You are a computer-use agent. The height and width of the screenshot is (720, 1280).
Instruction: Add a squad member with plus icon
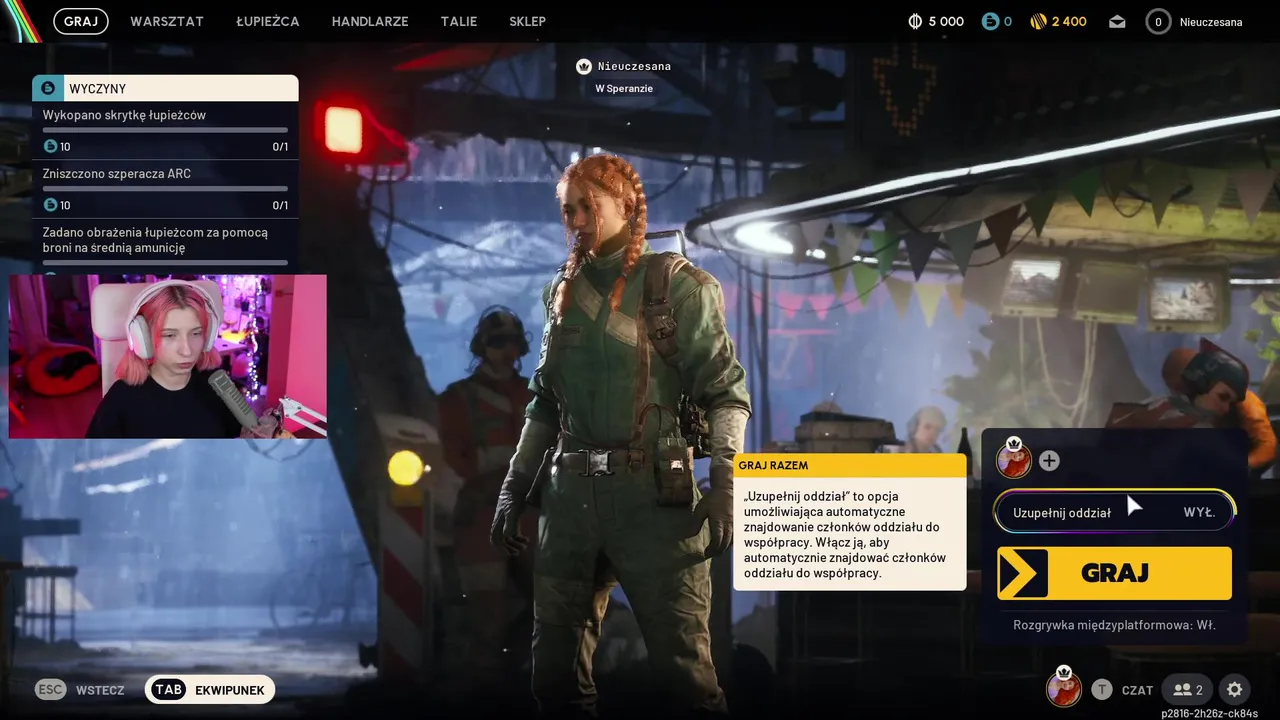[1049, 461]
